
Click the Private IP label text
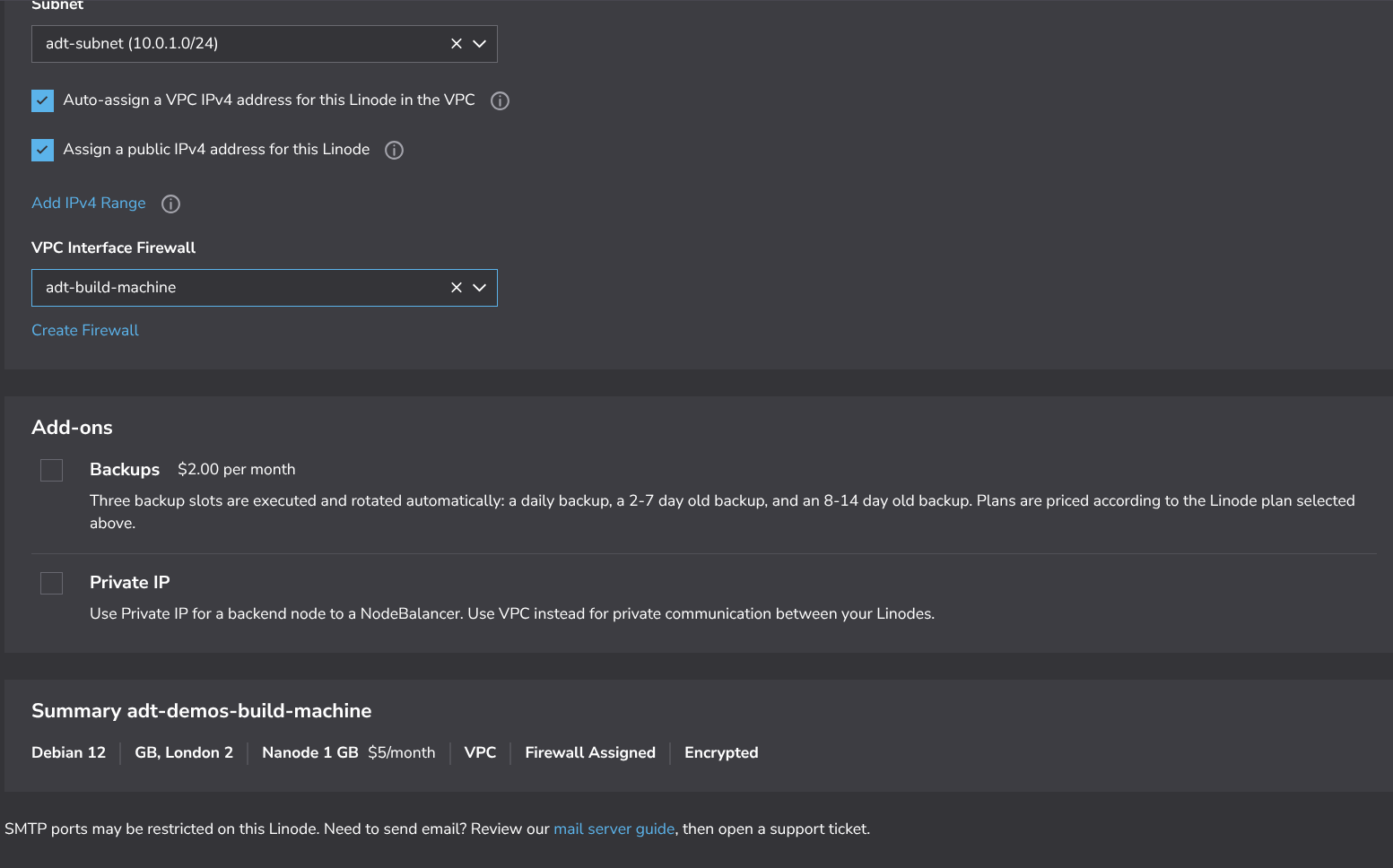pos(129,583)
